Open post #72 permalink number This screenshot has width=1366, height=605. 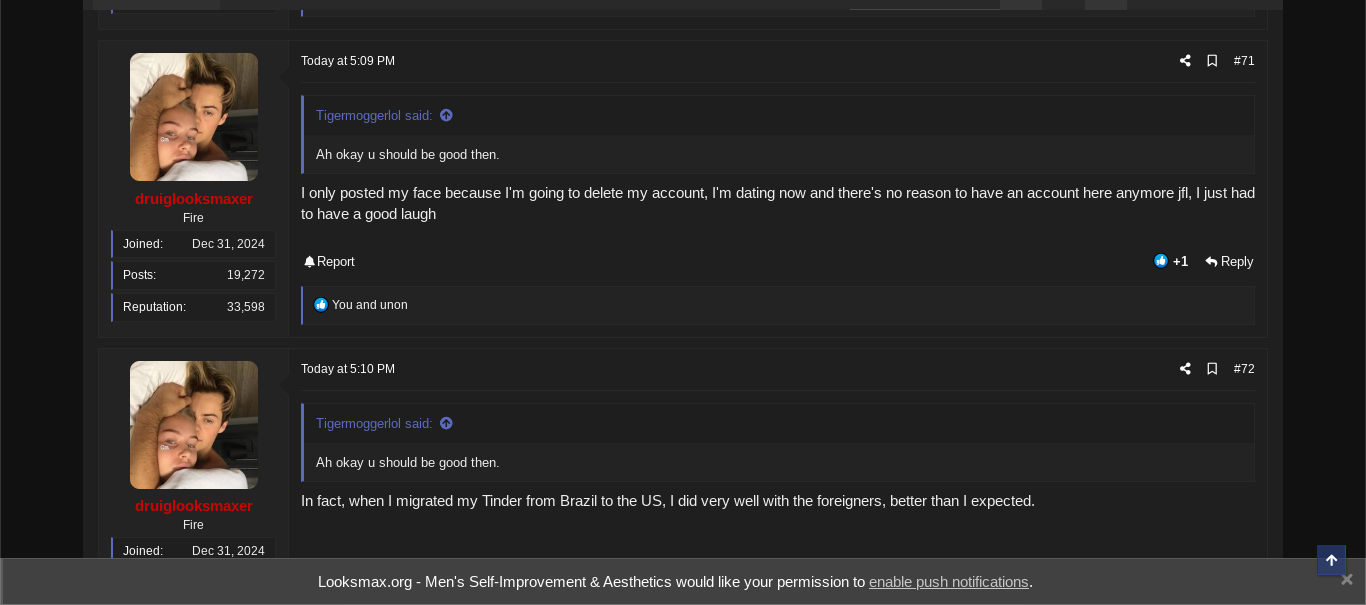[x=1244, y=369]
